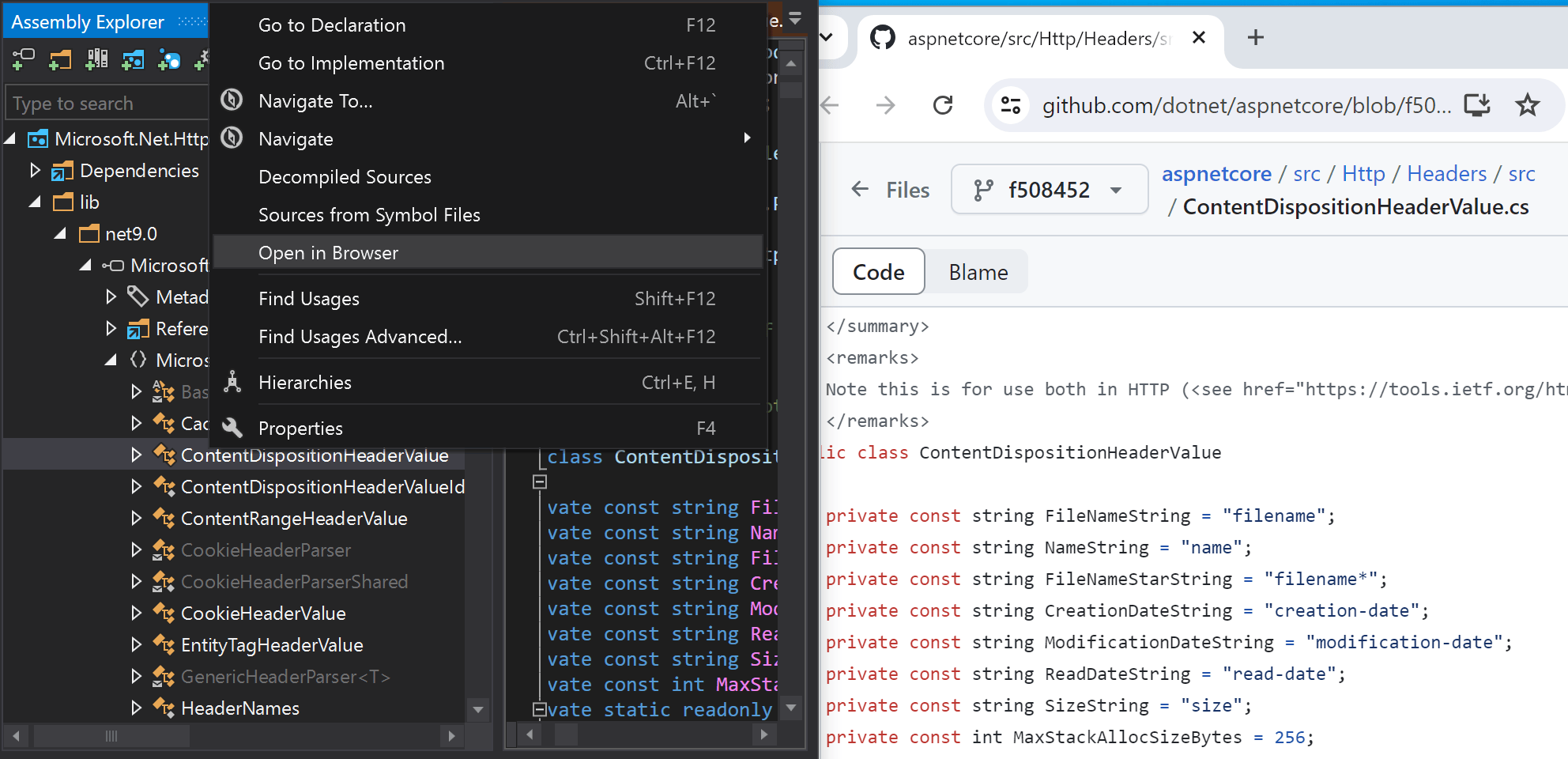Expand the ContentRangeHeaderValue class node
Image resolution: width=1568 pixels, height=759 pixels.
[x=136, y=519]
